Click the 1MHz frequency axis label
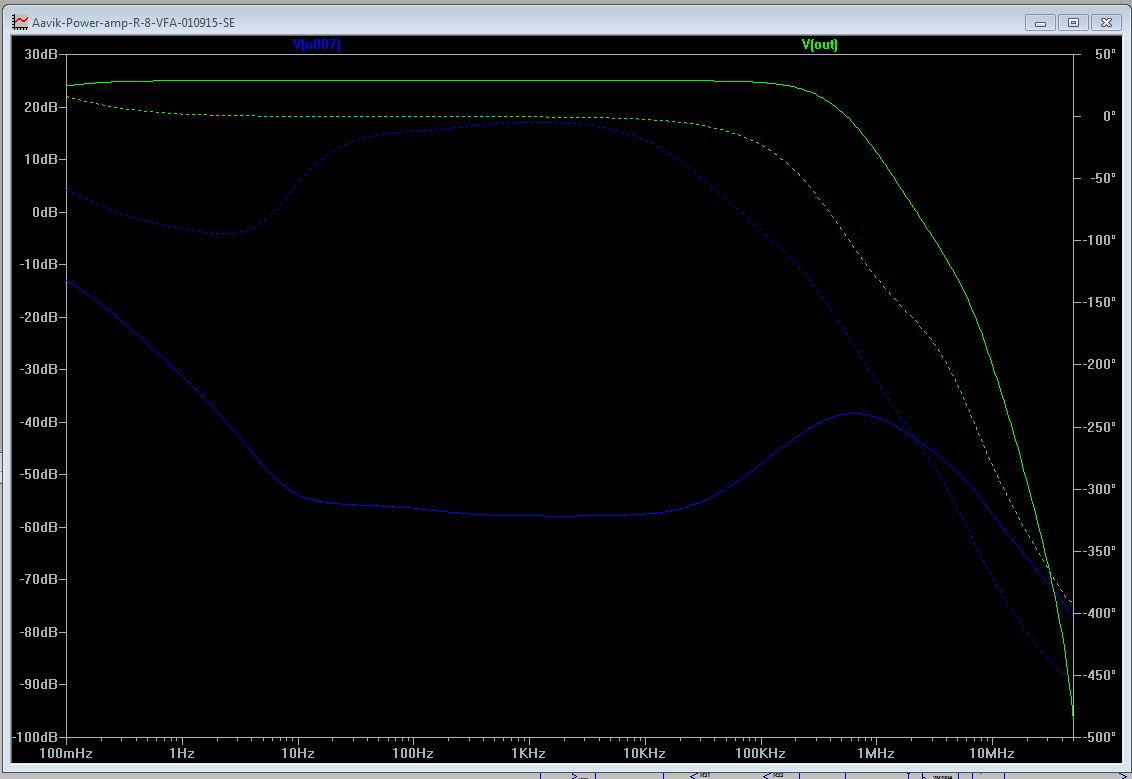The height and width of the screenshot is (779, 1132). coord(876,754)
